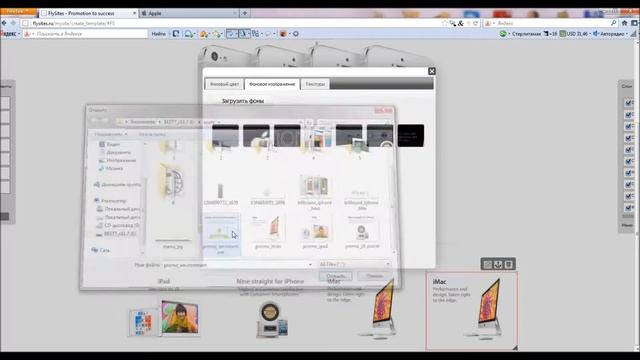Click the Найти button in Yandex toolbar
Image resolution: width=640 pixels, height=360 pixels.
(158, 34)
